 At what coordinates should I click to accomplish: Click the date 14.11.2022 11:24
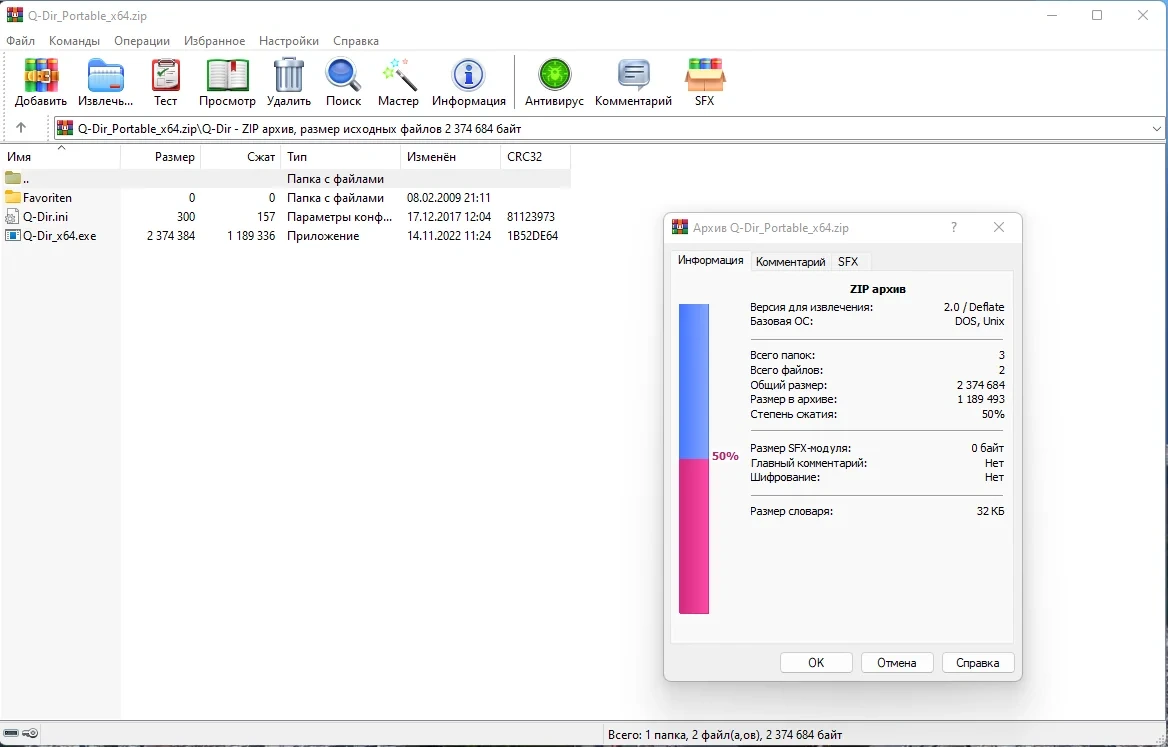click(x=449, y=235)
